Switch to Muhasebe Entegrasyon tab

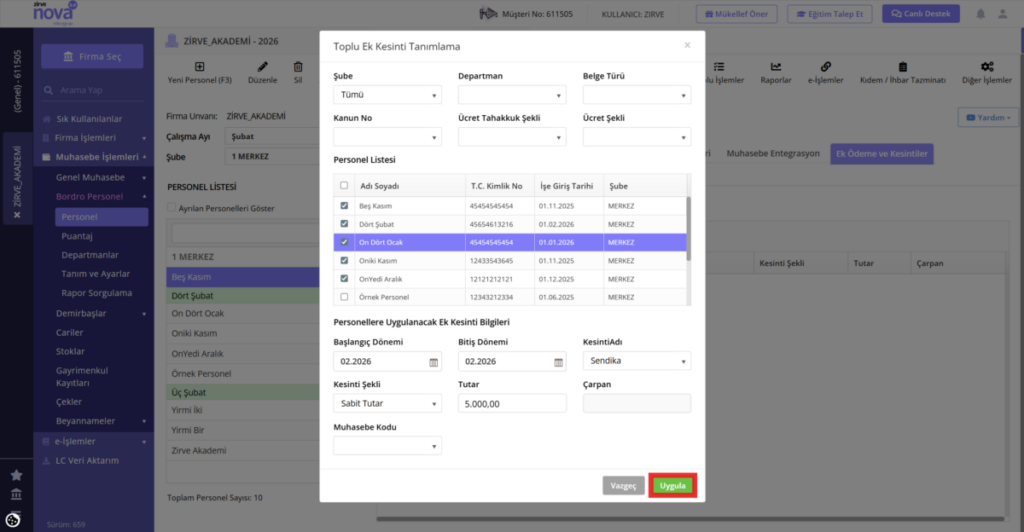pos(773,153)
